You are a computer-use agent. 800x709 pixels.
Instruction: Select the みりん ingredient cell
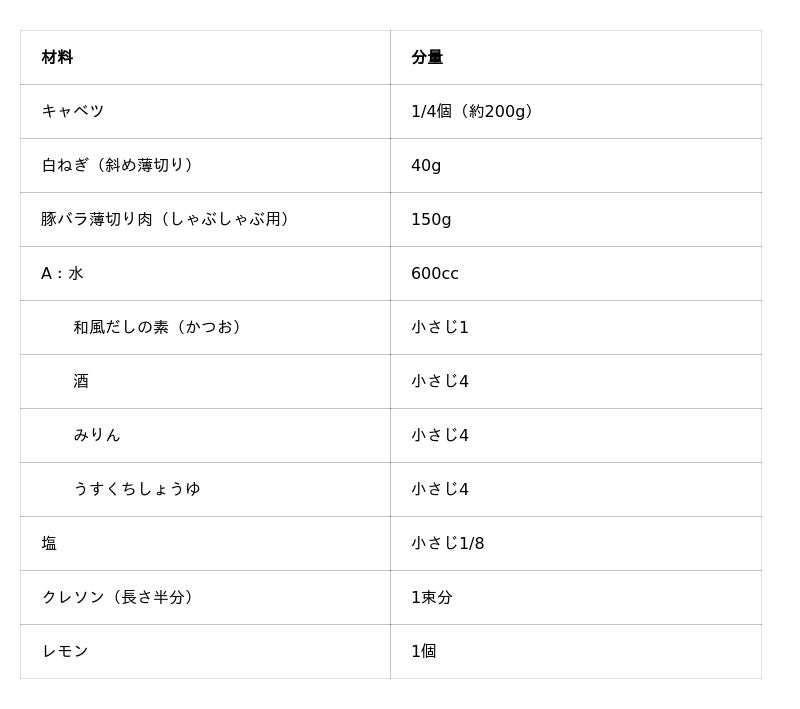point(97,436)
